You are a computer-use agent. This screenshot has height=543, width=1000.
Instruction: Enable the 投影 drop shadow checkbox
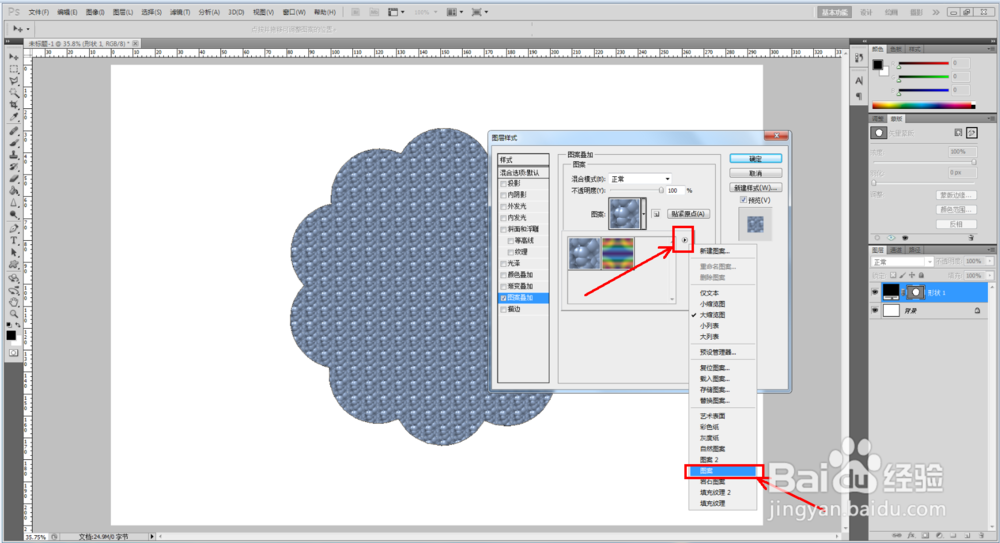tap(503, 184)
